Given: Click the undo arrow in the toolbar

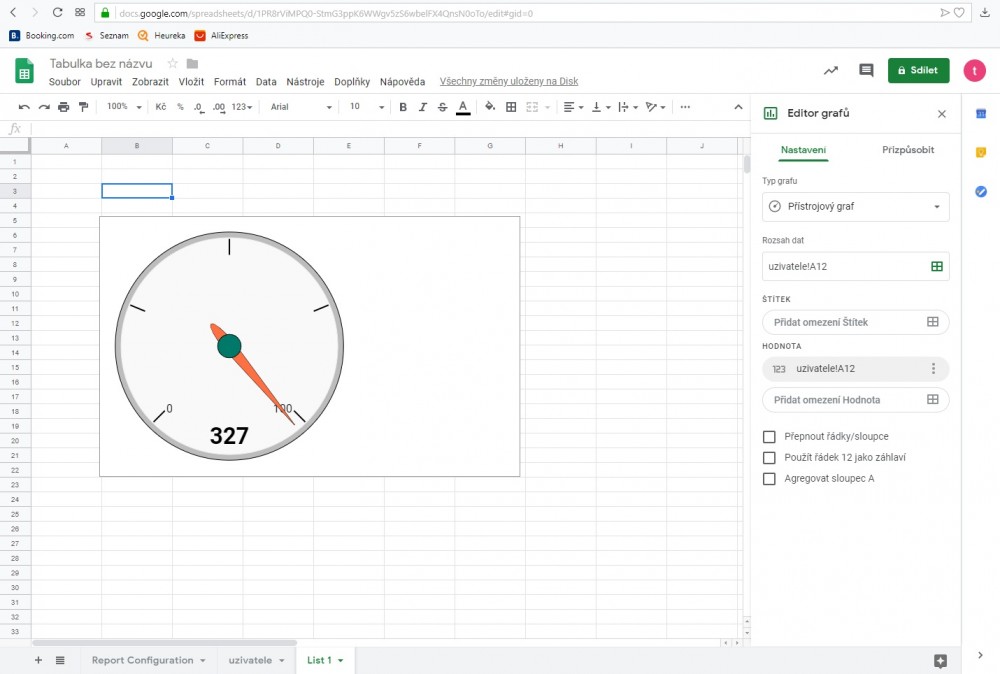Looking at the screenshot, I should pos(24,107).
